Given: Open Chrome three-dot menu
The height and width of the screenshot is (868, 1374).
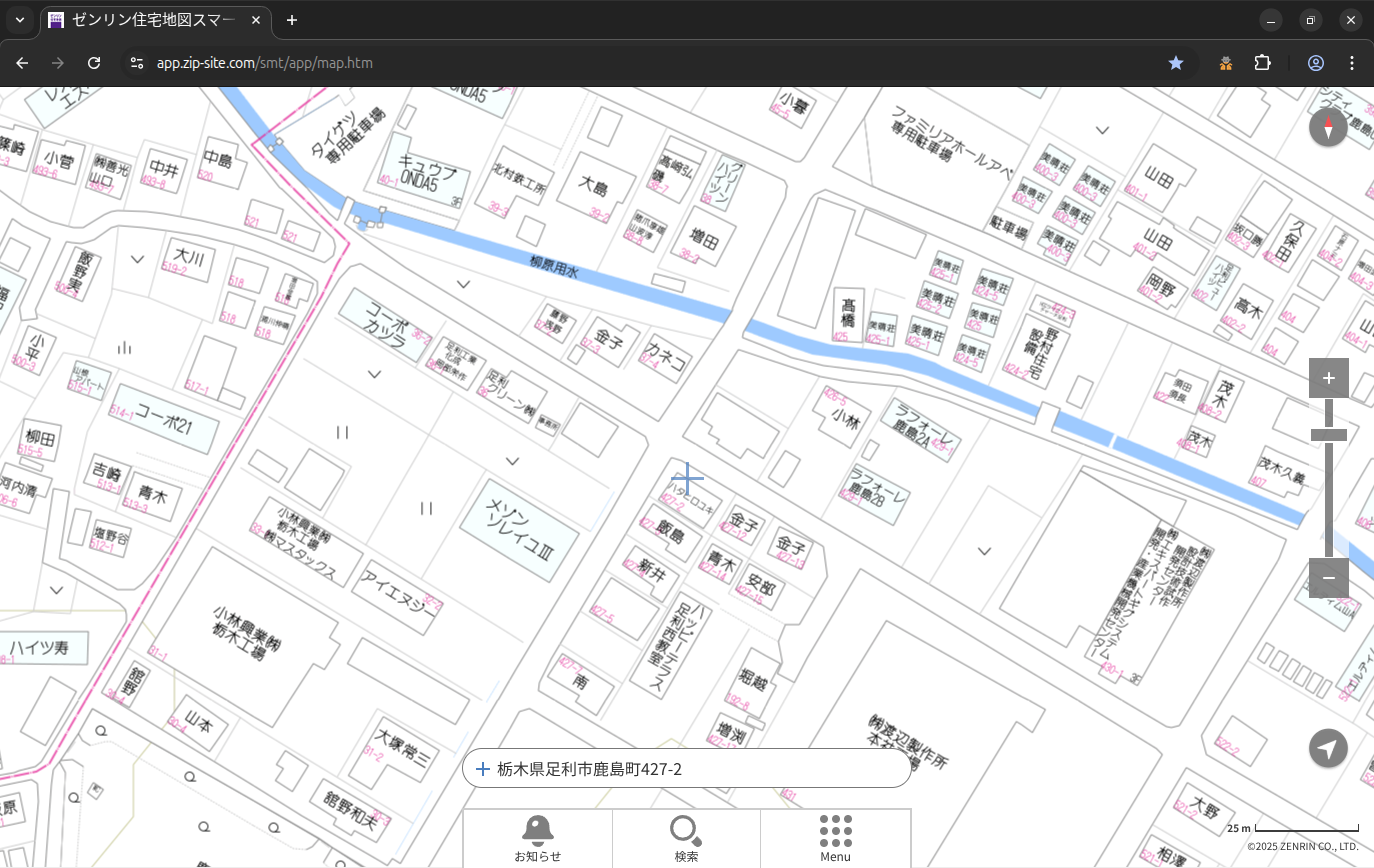Looking at the screenshot, I should click(1352, 63).
